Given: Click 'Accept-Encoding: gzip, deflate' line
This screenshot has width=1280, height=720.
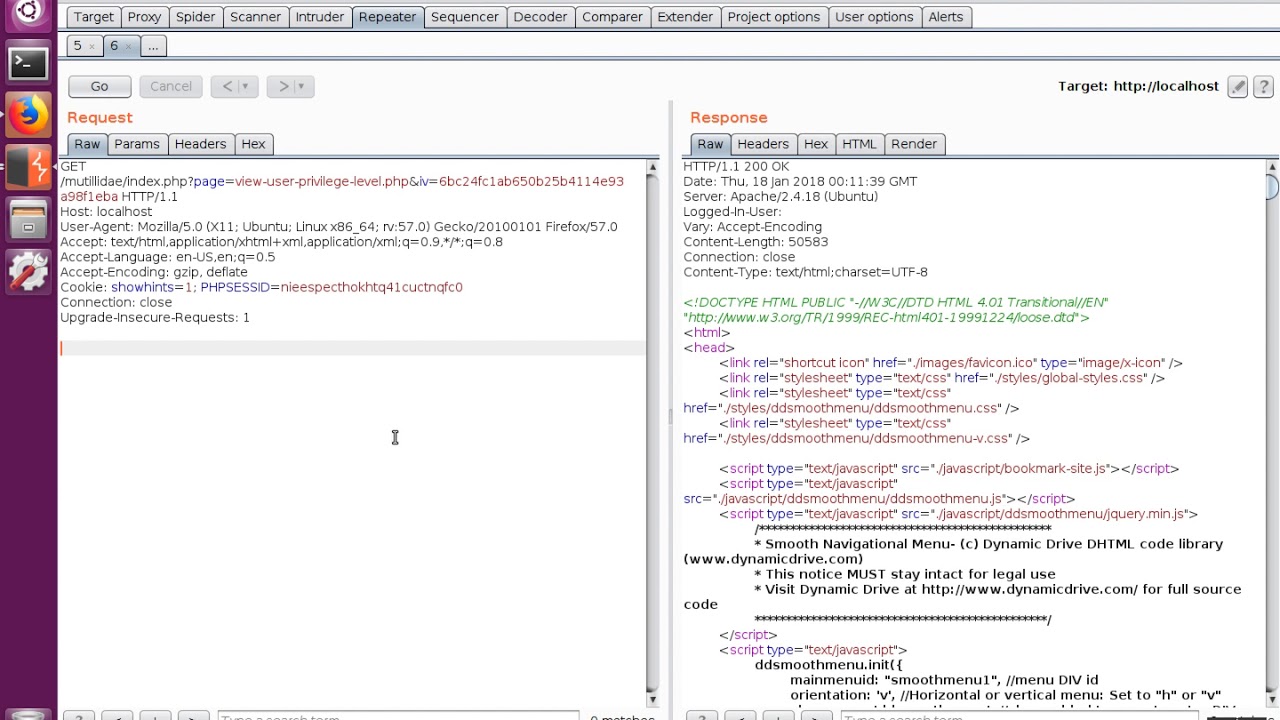Looking at the screenshot, I should tap(154, 272).
